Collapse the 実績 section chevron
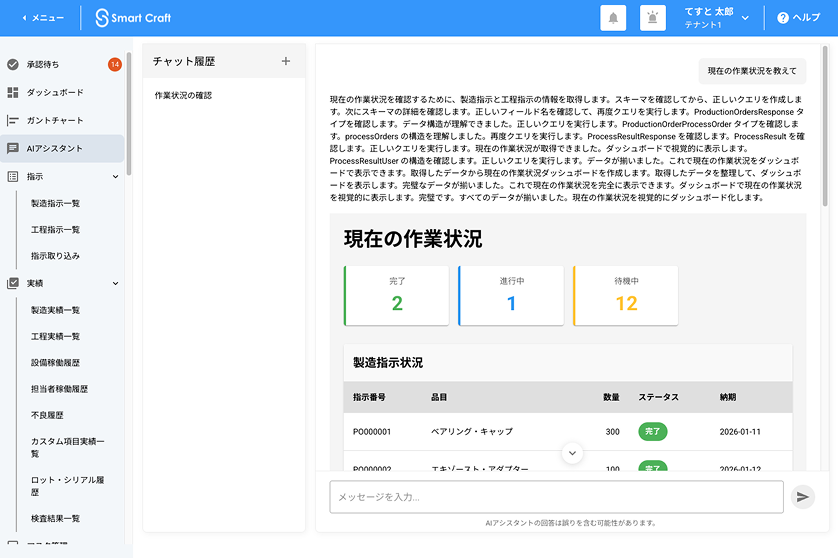The width and height of the screenshot is (838, 558). [115, 283]
